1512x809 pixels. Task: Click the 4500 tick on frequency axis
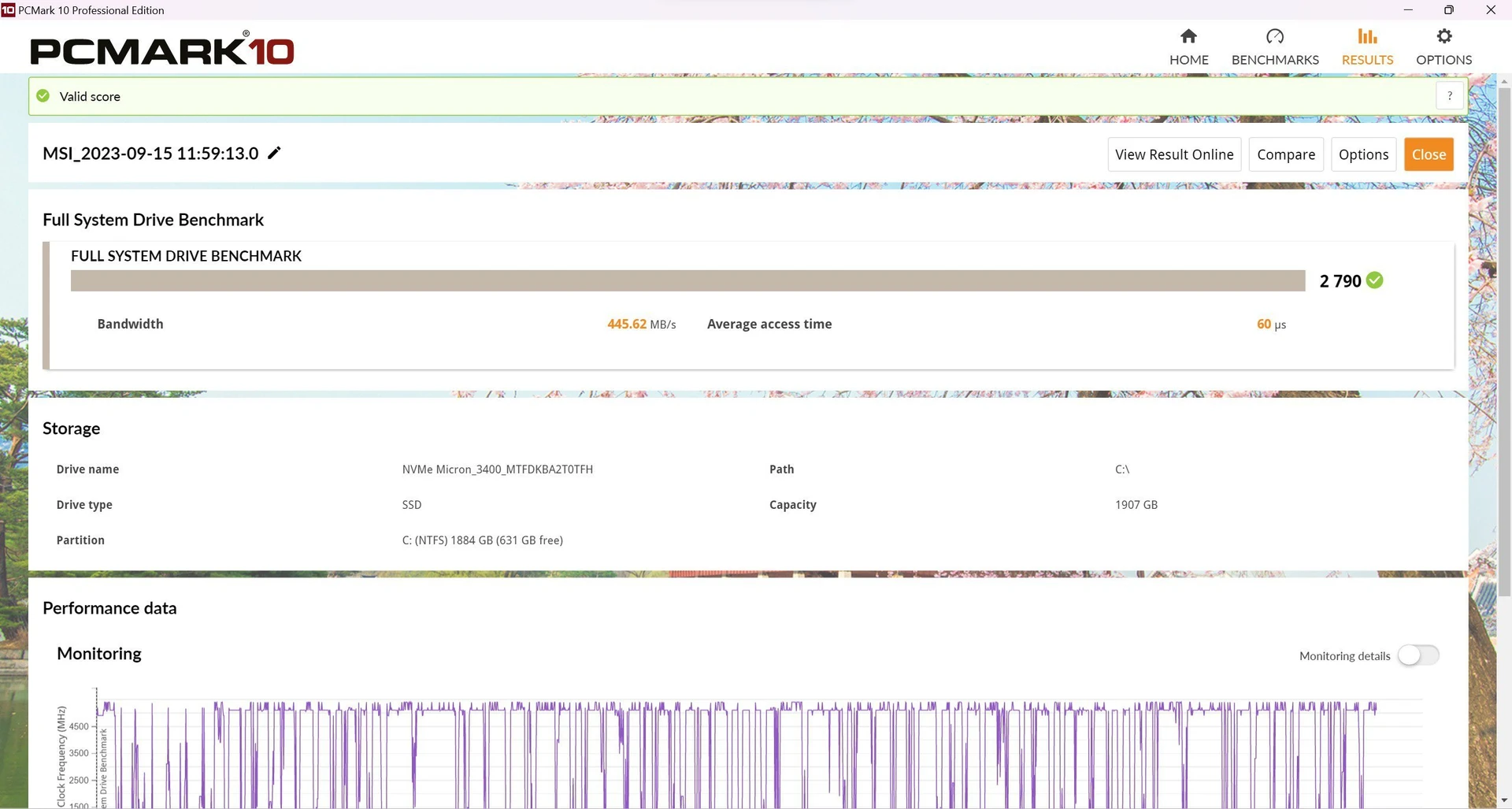[x=79, y=726]
